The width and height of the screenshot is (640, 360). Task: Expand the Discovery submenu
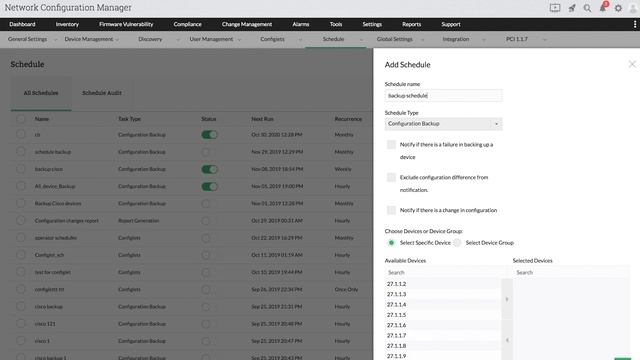[x=178, y=40]
